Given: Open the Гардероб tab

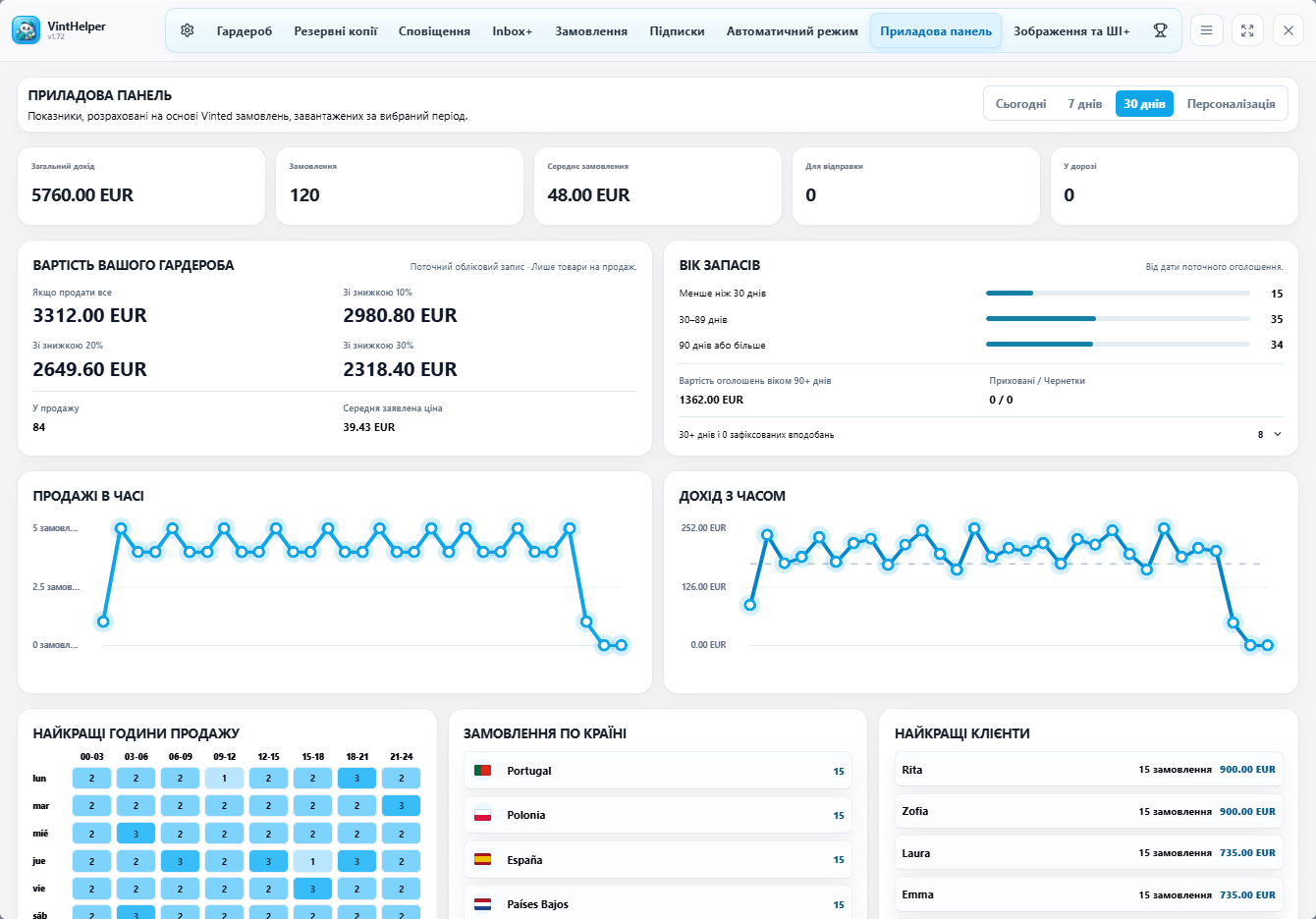Looking at the screenshot, I should [245, 31].
